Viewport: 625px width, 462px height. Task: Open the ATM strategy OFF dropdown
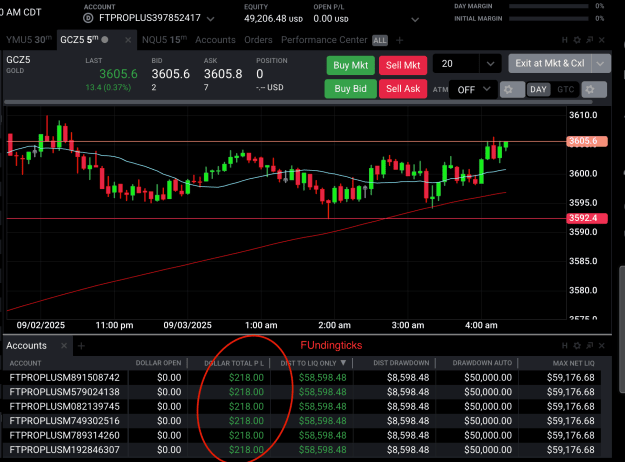pyautogui.click(x=473, y=89)
